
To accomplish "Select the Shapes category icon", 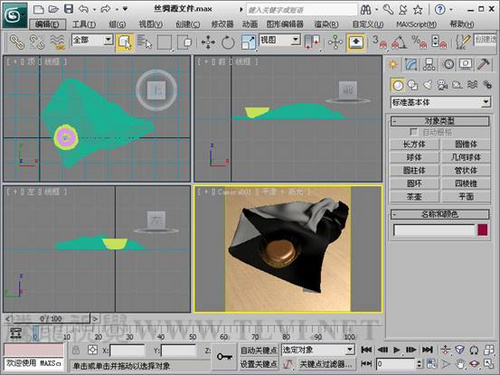I will 413,85.
